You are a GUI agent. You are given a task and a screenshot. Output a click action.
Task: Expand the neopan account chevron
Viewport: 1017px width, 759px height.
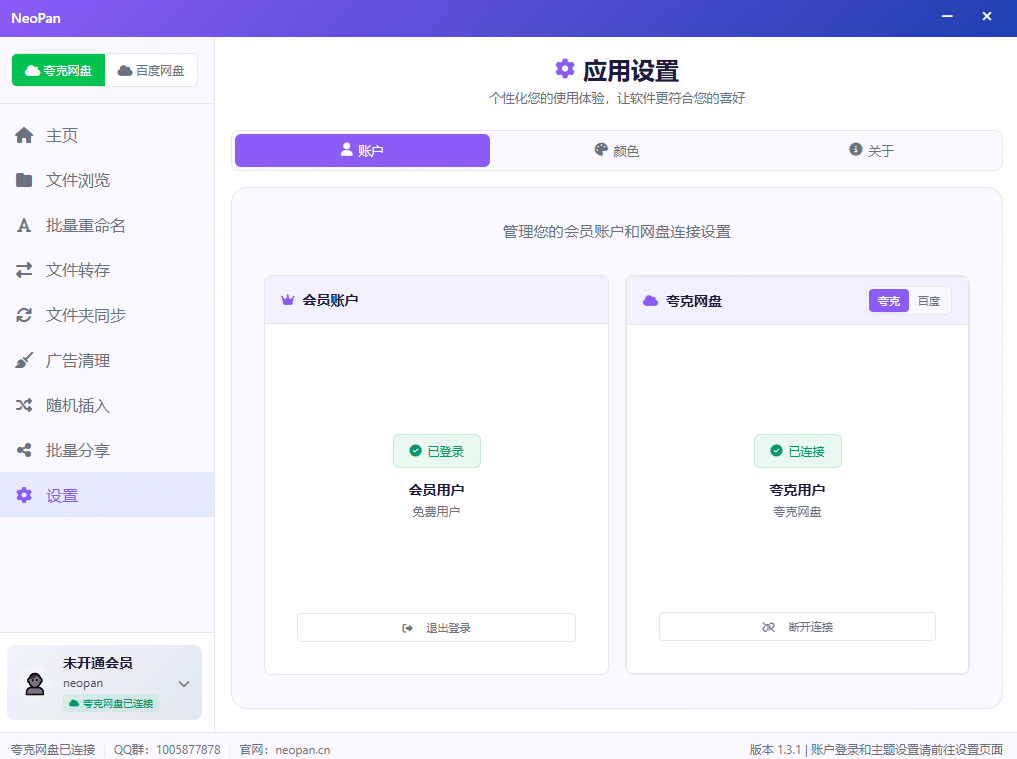tap(184, 684)
